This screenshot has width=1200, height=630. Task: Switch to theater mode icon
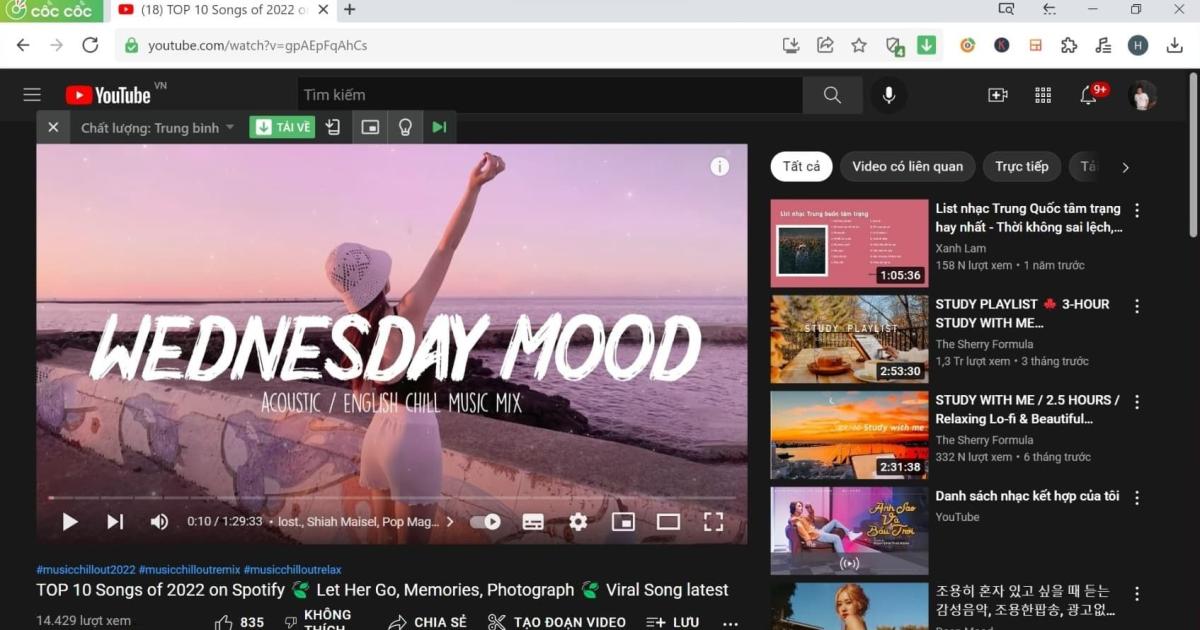tap(668, 521)
